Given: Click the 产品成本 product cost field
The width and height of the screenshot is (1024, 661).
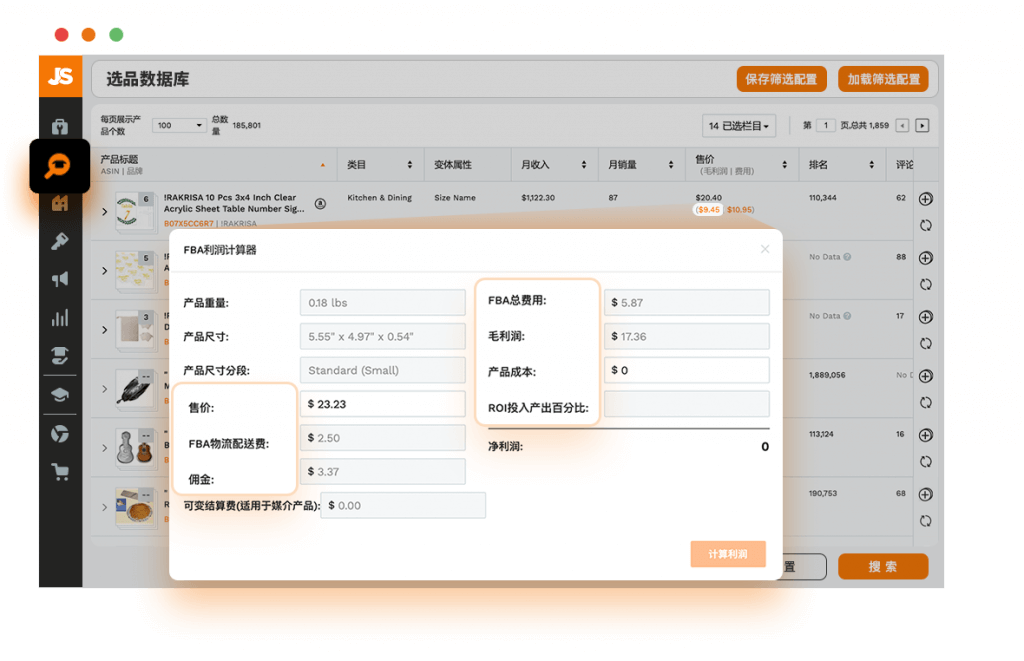Looking at the screenshot, I should tap(686, 370).
